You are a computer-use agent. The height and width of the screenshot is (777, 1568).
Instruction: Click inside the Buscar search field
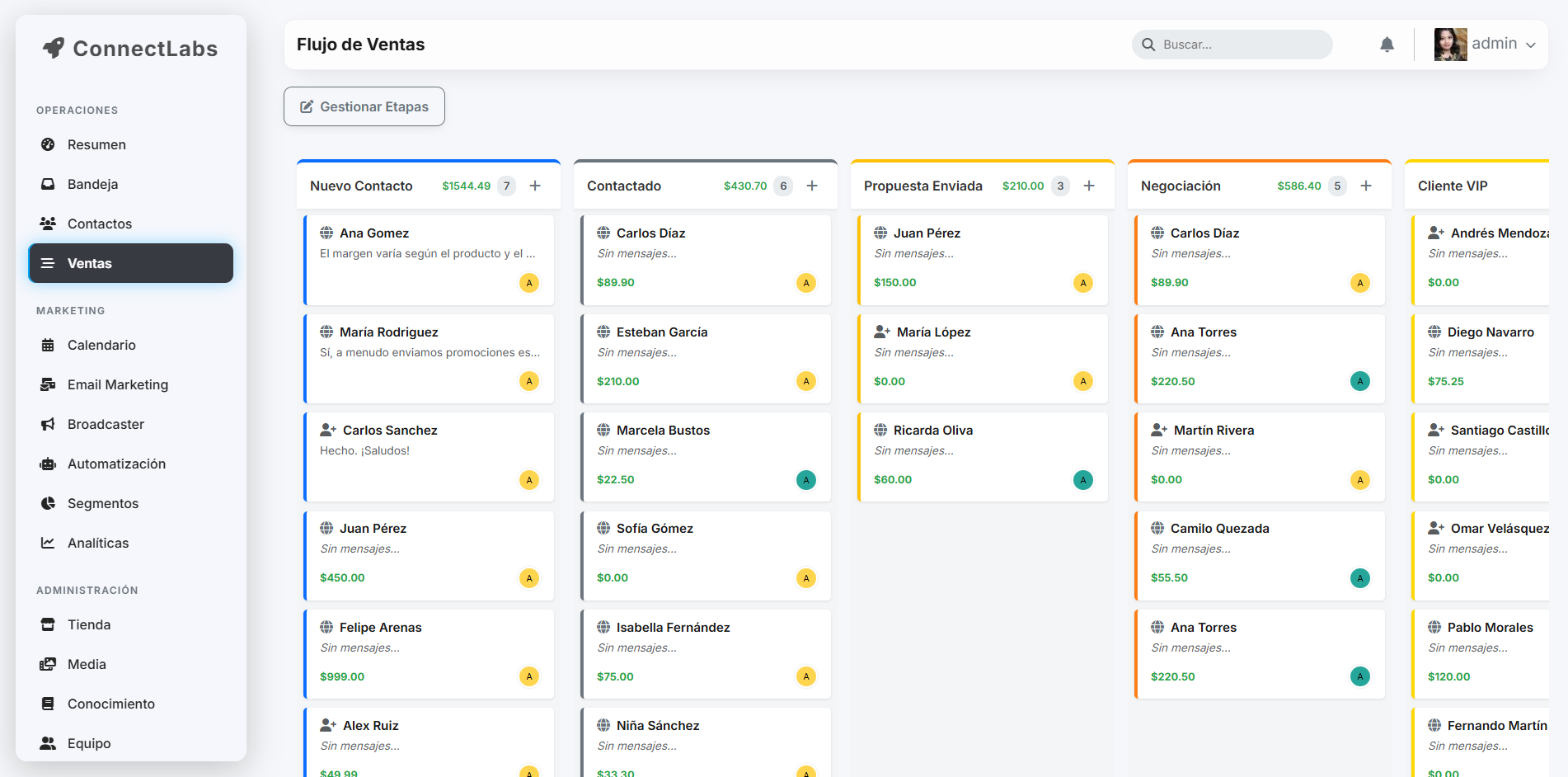point(1232,45)
